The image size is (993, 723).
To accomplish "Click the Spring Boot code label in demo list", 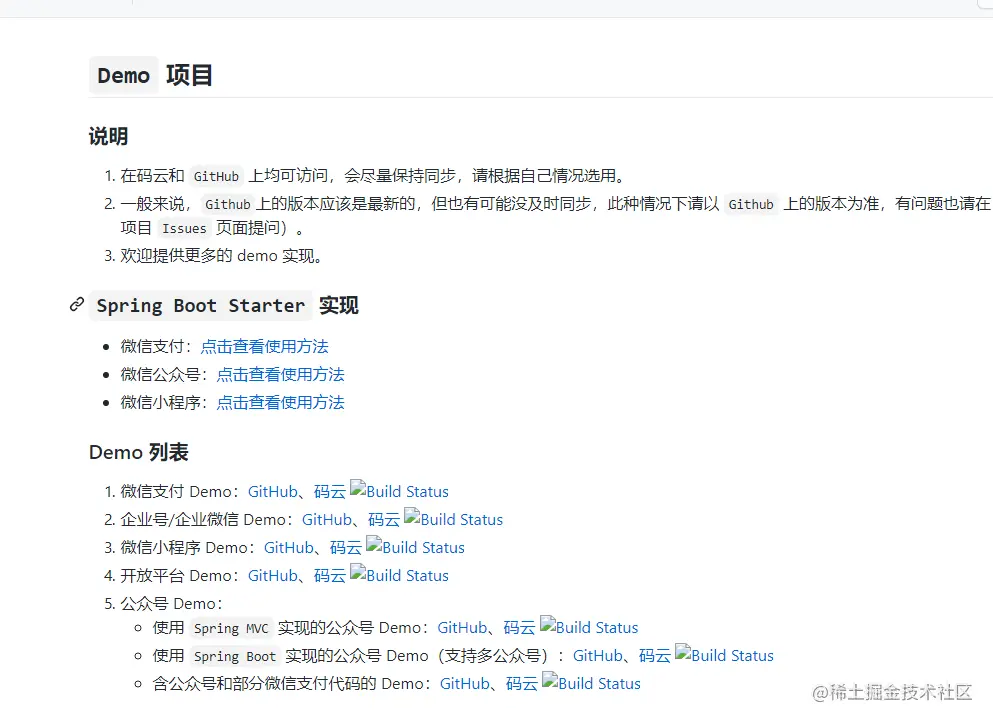I will point(235,657).
